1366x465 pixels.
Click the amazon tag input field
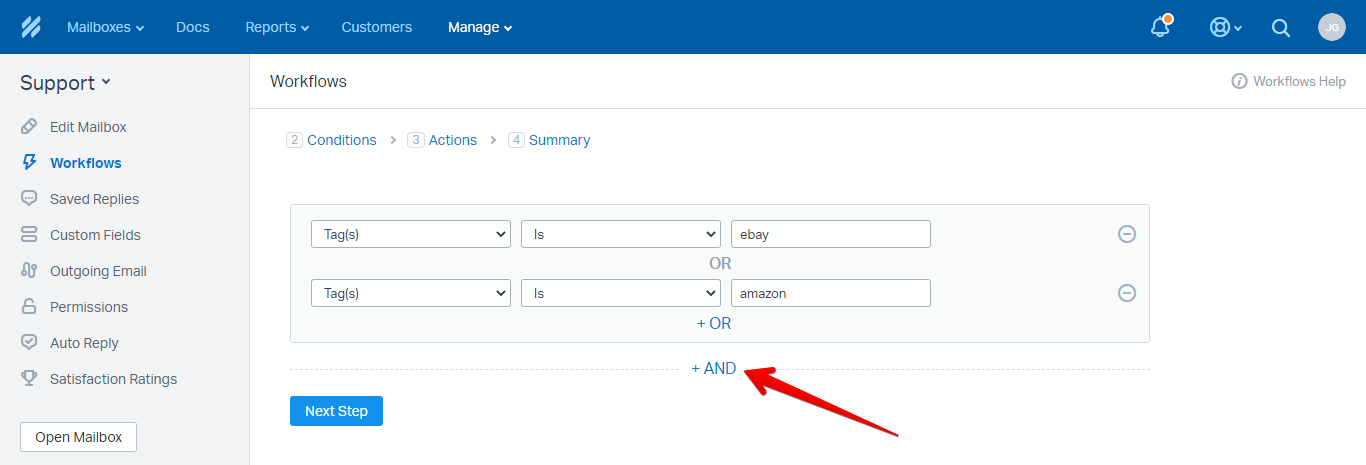click(831, 293)
